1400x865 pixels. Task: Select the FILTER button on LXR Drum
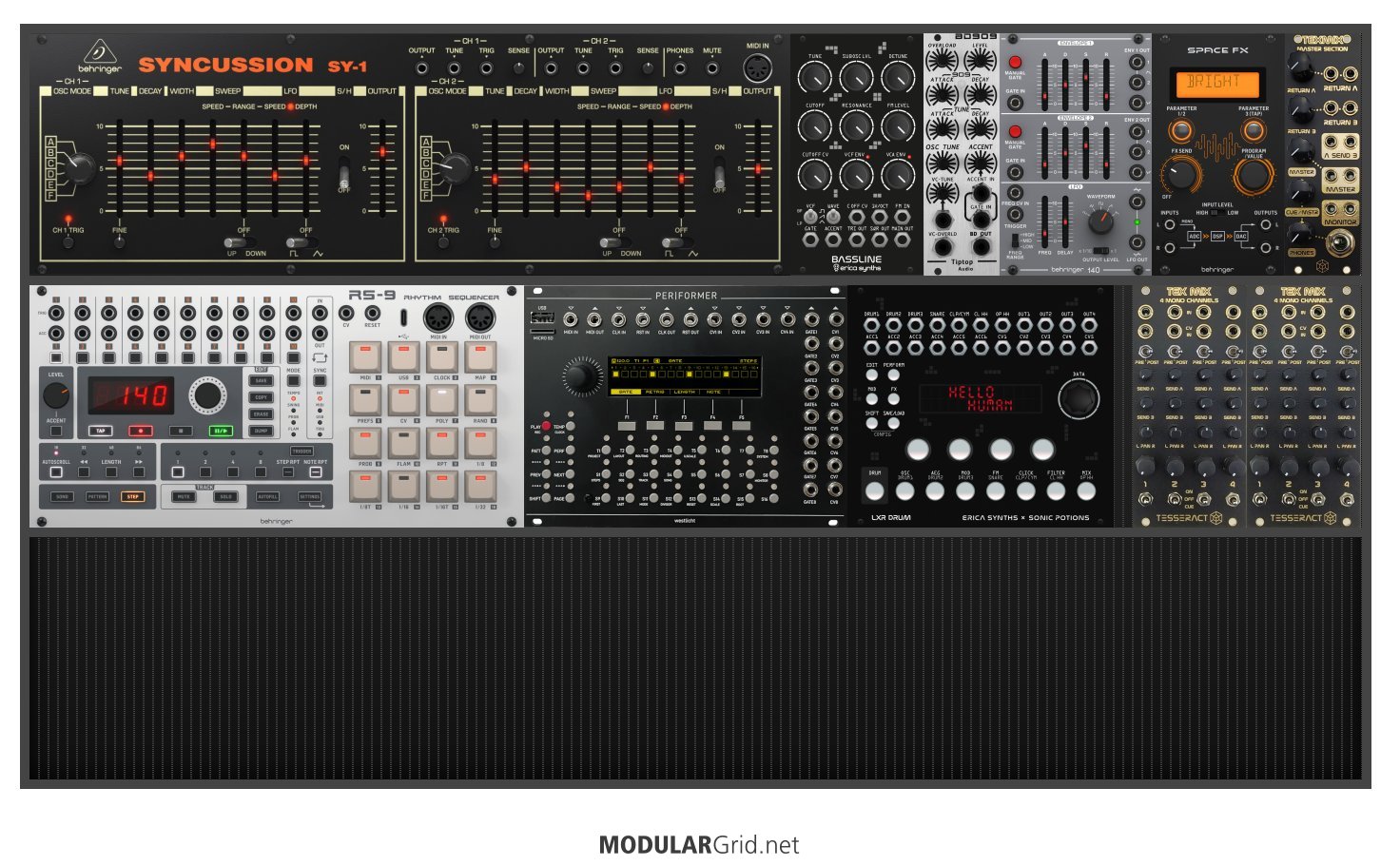coord(1056,490)
